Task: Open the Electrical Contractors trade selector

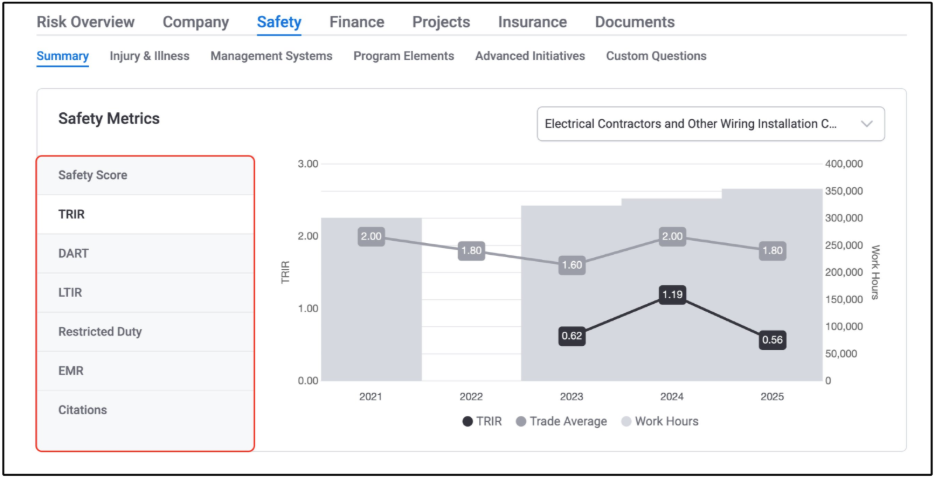Action: coord(710,124)
